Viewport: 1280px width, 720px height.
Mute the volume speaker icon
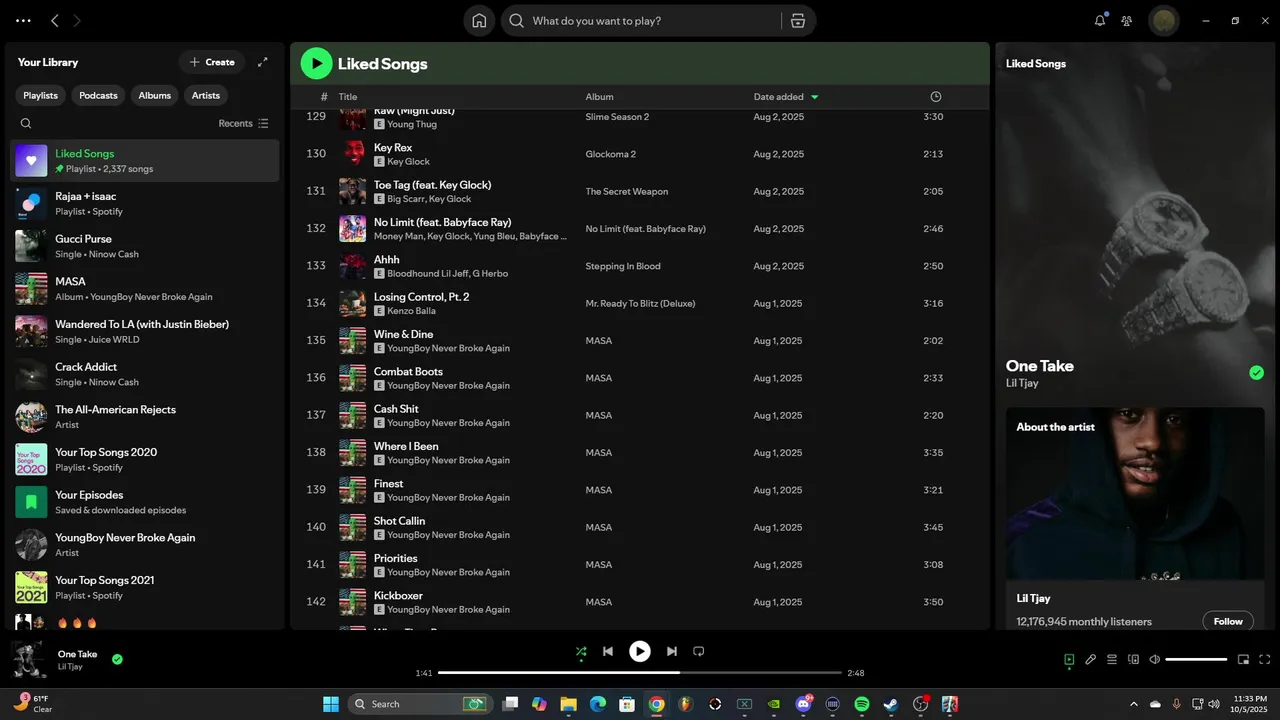click(1155, 659)
